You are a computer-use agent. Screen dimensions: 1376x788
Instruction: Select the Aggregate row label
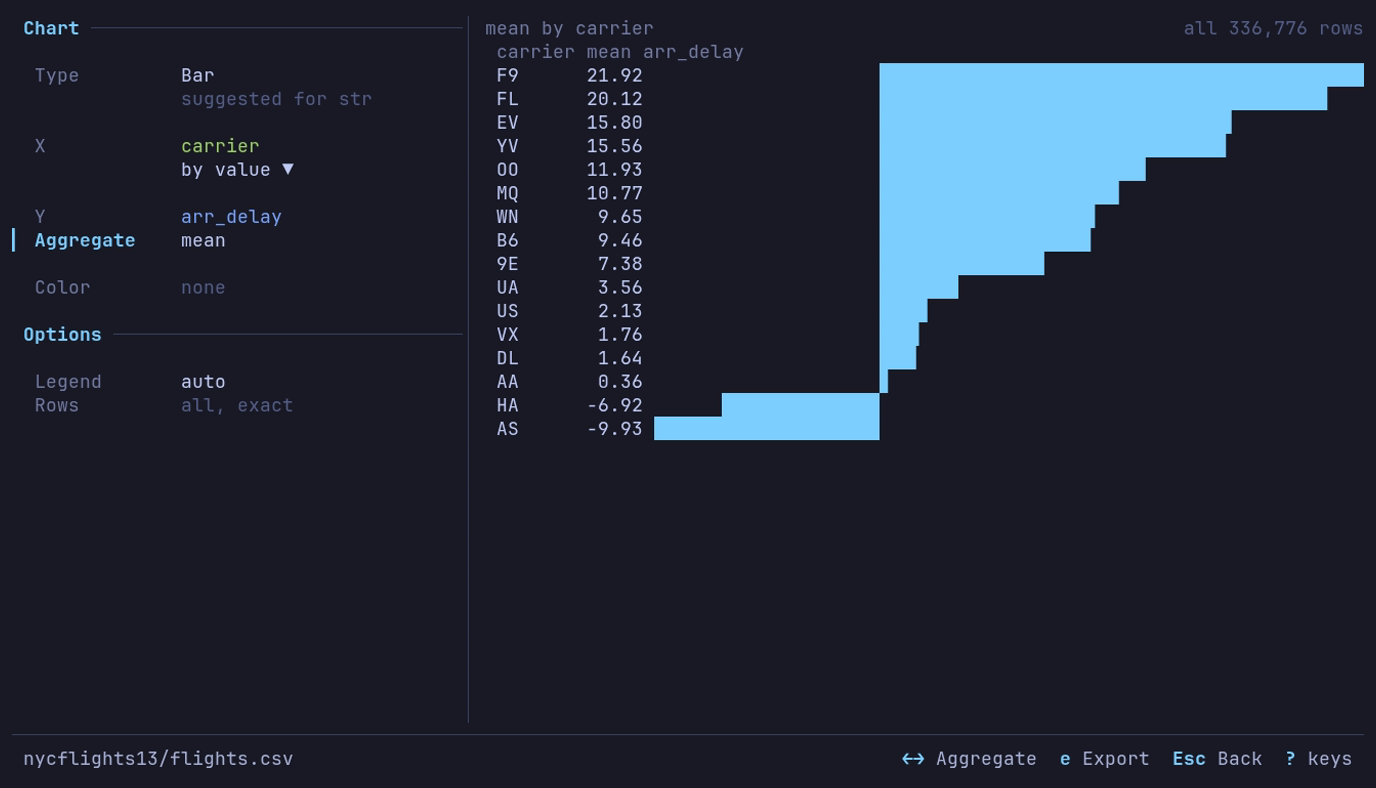click(x=85, y=240)
